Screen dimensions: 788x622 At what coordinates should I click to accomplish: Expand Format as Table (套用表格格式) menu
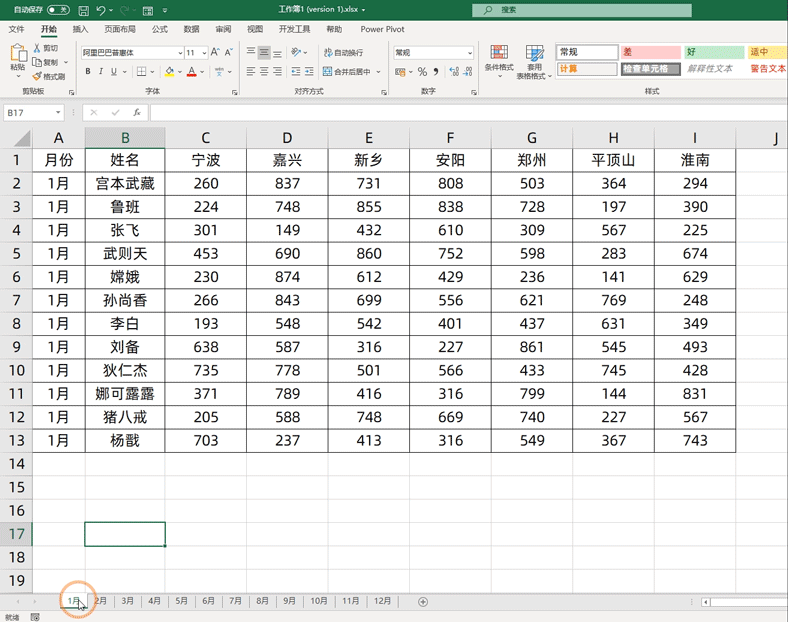534,62
